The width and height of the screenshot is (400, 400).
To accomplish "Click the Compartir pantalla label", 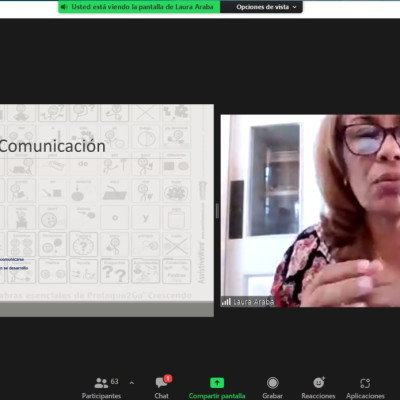I will 217,396.
